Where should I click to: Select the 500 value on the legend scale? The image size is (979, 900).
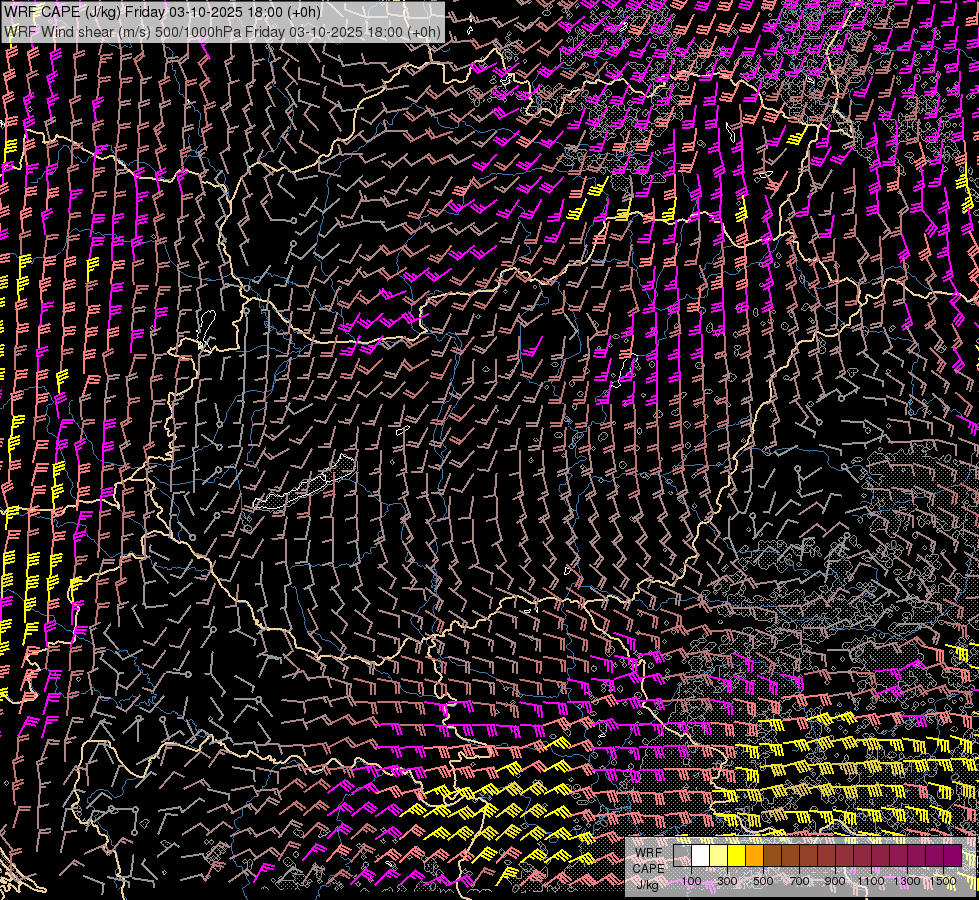[763, 881]
